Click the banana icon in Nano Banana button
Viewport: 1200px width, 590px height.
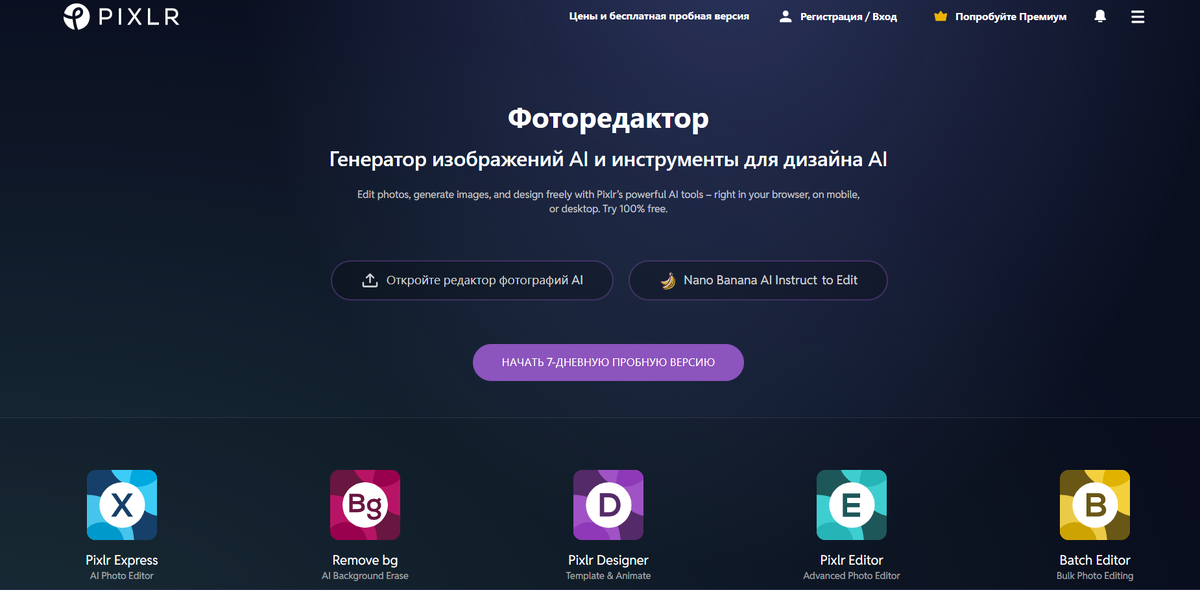(668, 281)
